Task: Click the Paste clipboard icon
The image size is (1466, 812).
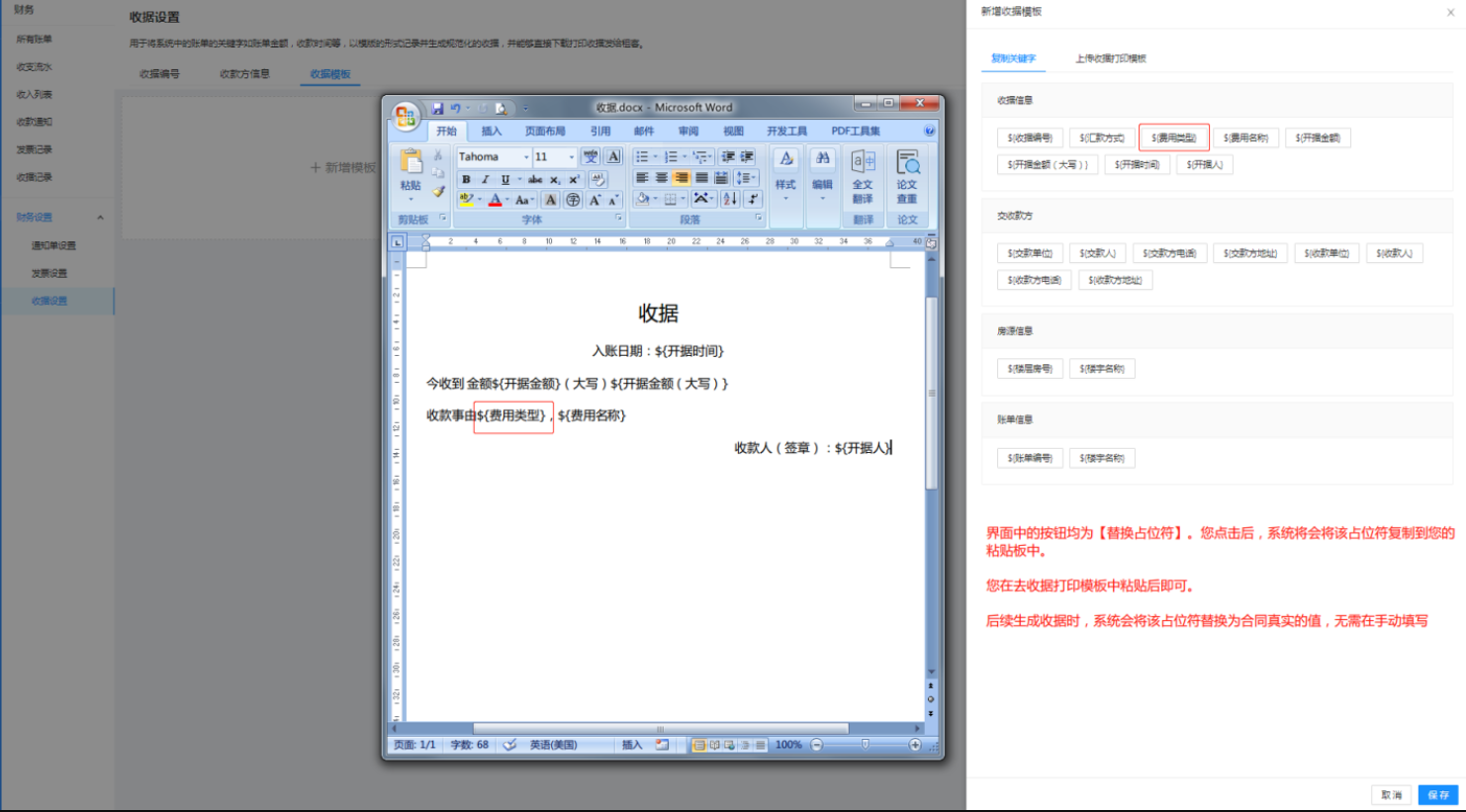Action: pyautogui.click(x=411, y=165)
